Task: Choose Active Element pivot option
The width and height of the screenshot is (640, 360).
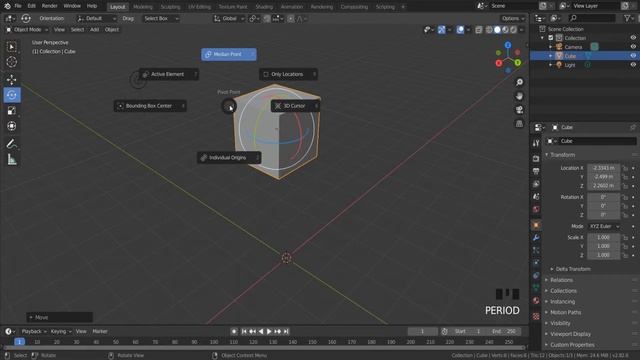Action: click(169, 74)
